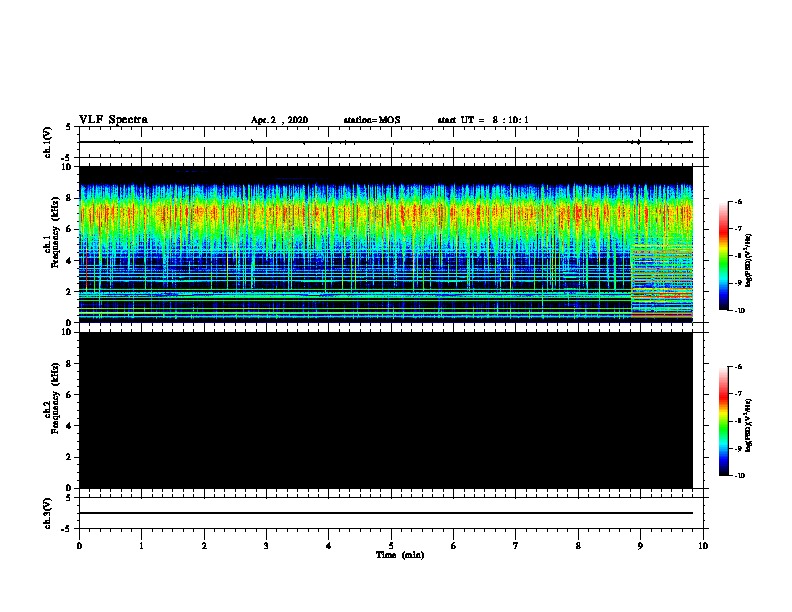Click the Time (min) axis label
Screen dimensions: 792x612
pyautogui.click(x=400, y=555)
